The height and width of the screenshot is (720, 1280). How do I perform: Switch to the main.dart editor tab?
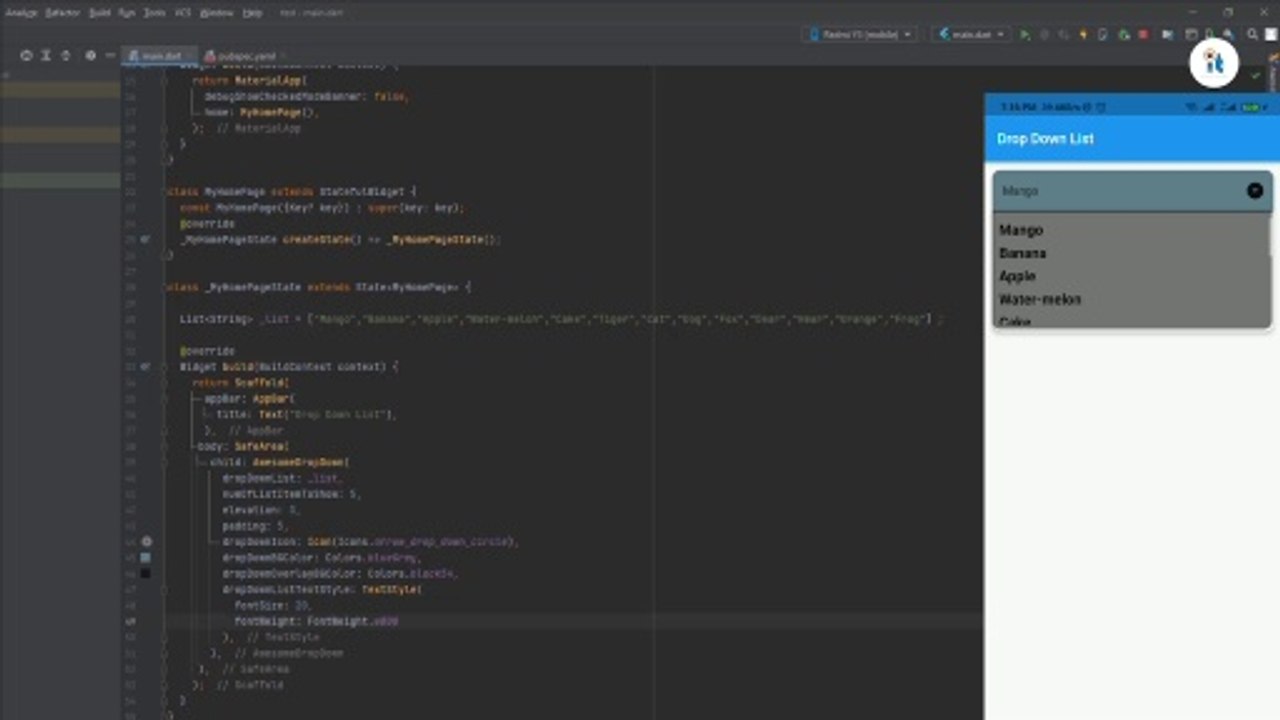[x=160, y=56]
